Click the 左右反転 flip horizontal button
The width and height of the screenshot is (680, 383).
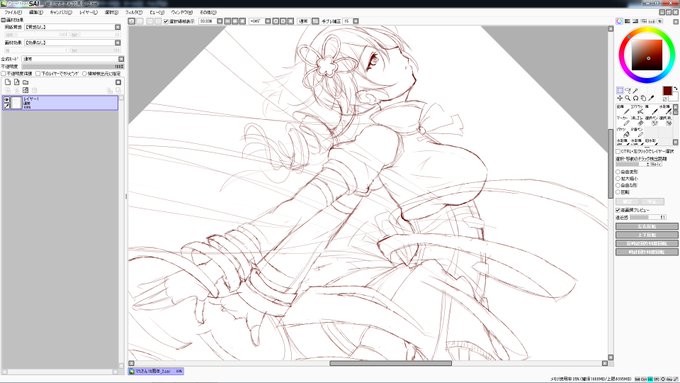click(647, 227)
